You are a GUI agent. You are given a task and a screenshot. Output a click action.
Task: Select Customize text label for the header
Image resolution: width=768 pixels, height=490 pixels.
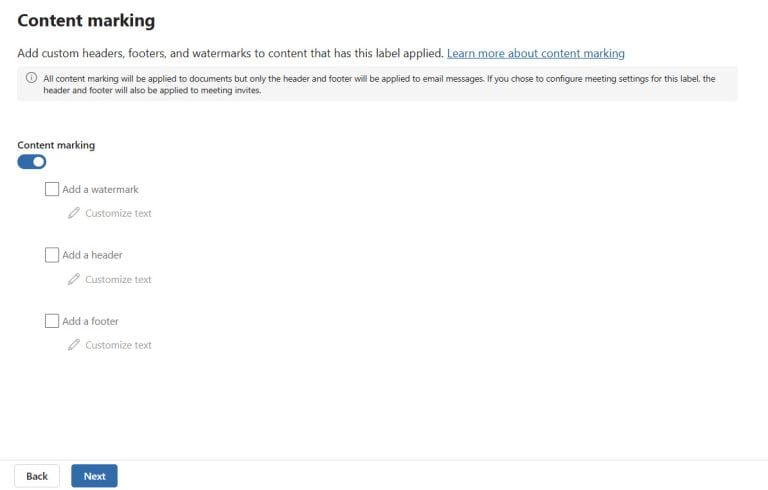[x=118, y=279]
